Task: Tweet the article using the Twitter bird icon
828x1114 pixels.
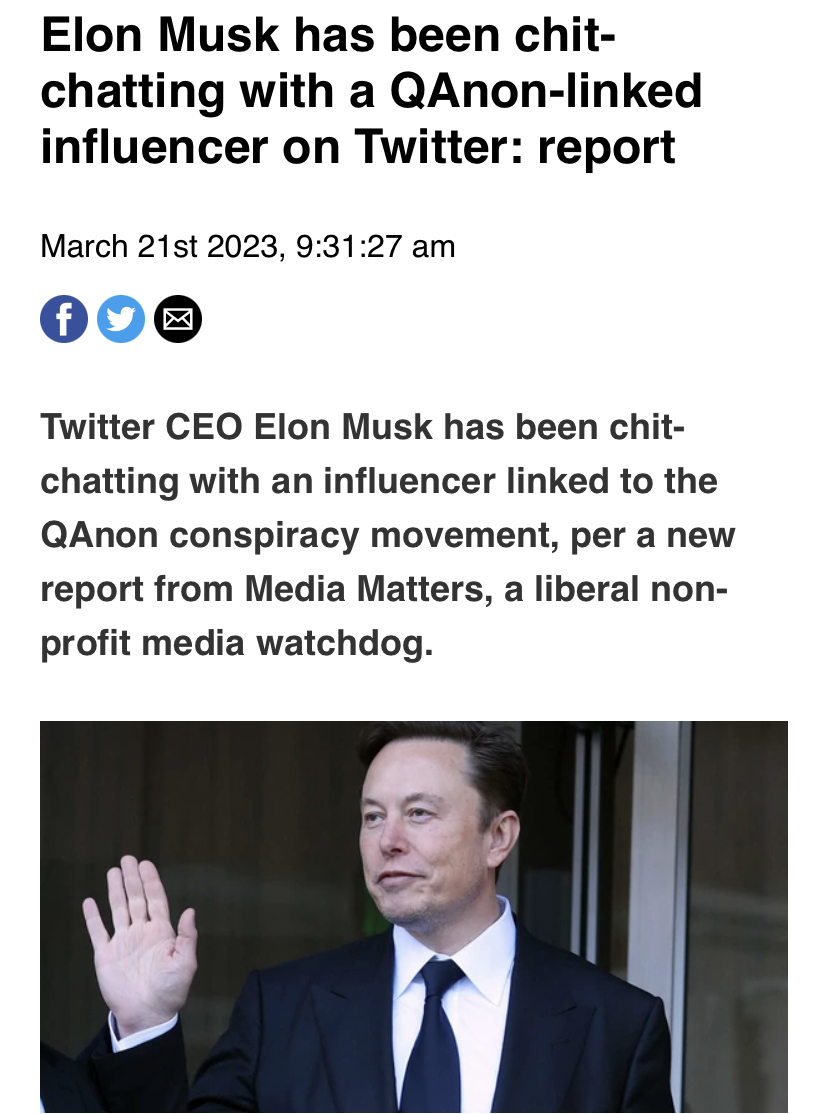Action: point(121,319)
